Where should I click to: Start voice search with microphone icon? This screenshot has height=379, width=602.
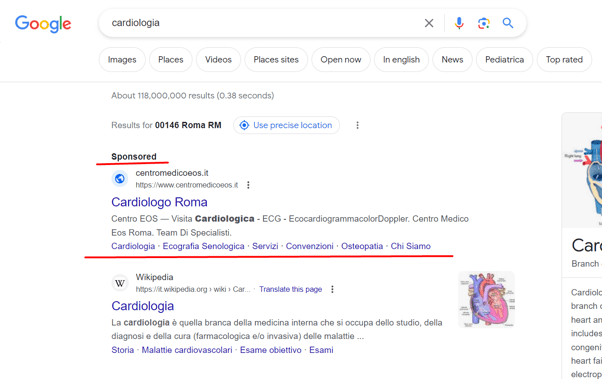point(459,23)
